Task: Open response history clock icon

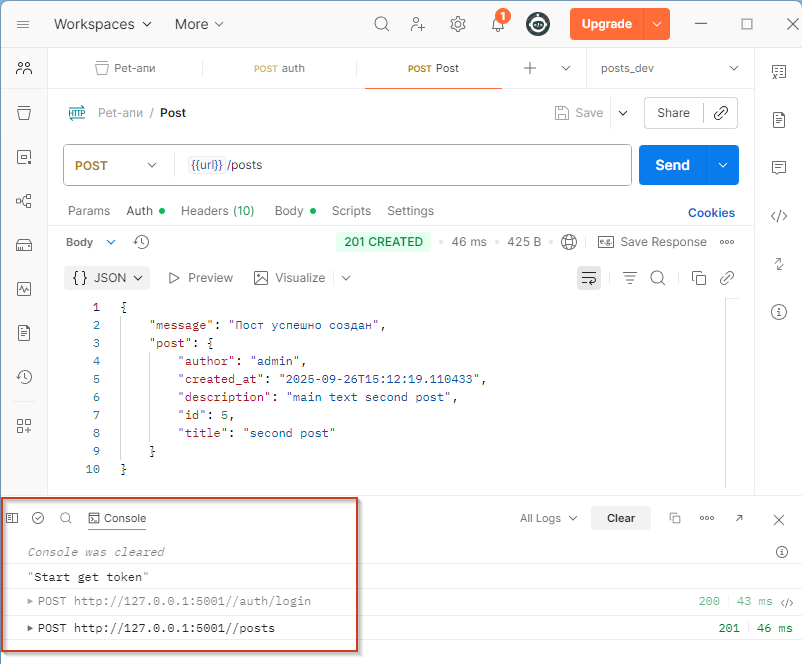Action: 141,242
